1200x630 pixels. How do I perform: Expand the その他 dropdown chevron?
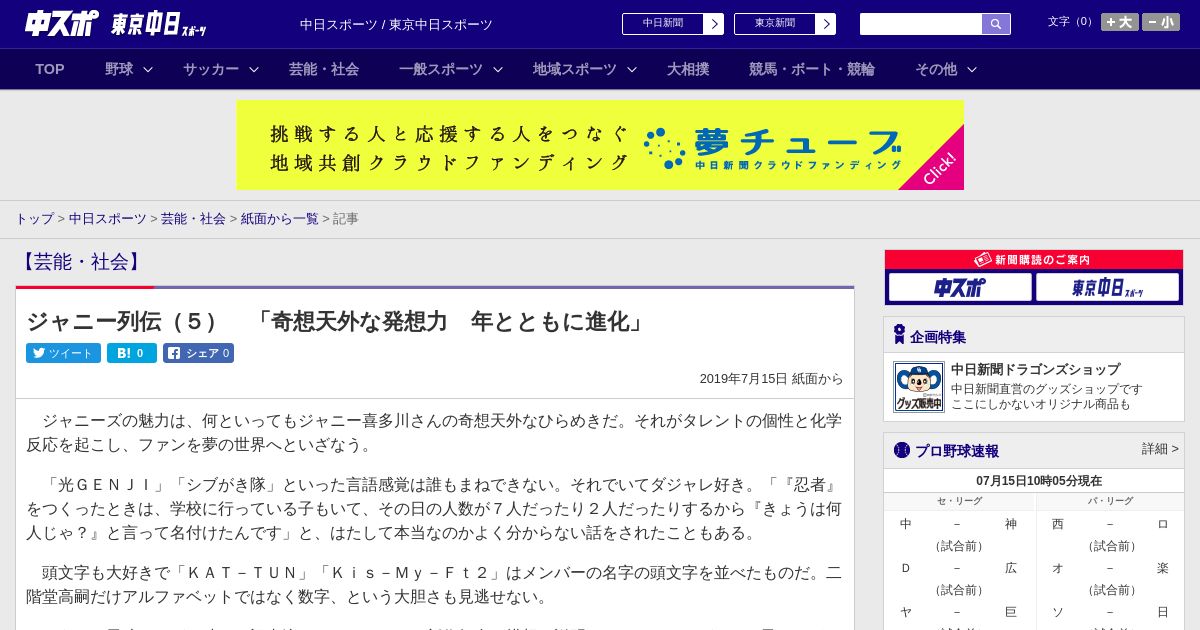[x=972, y=69]
